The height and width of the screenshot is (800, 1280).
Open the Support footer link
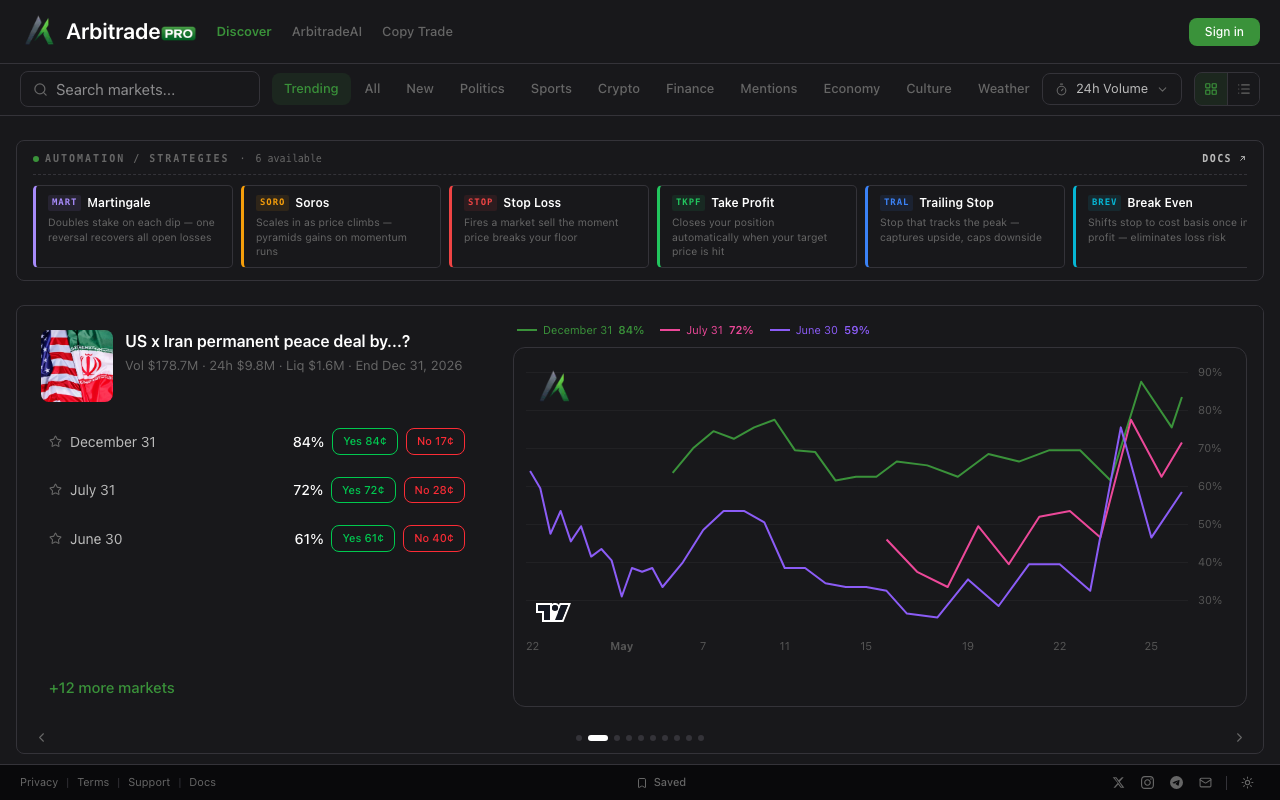coord(149,782)
